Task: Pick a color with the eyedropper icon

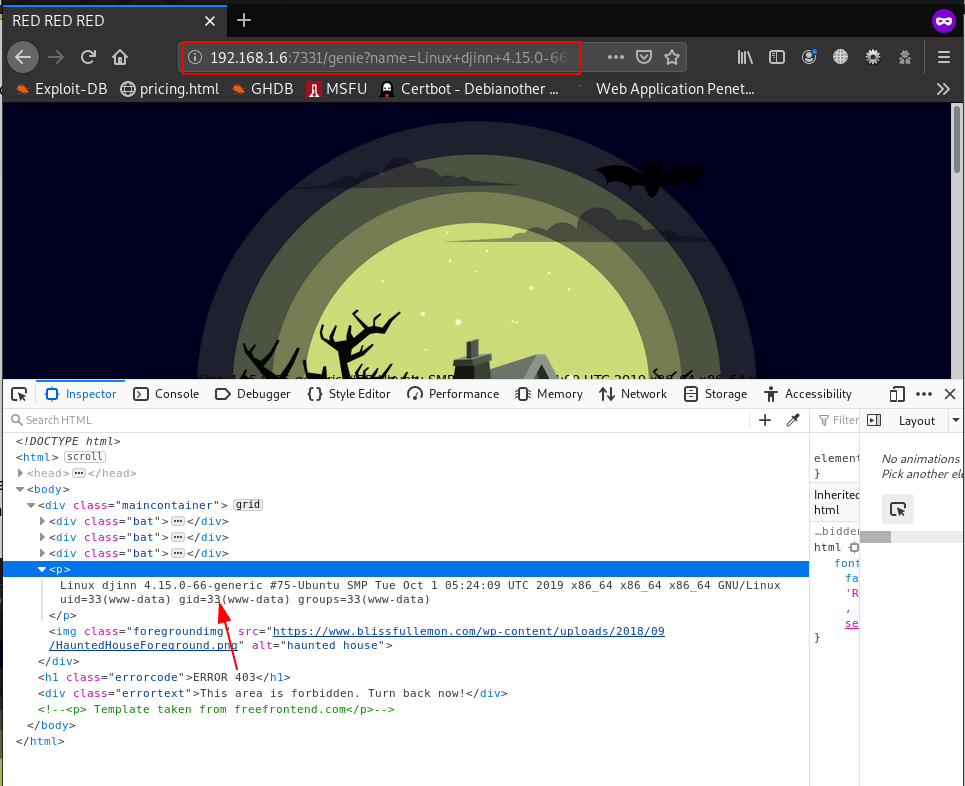Action: pyautogui.click(x=793, y=420)
